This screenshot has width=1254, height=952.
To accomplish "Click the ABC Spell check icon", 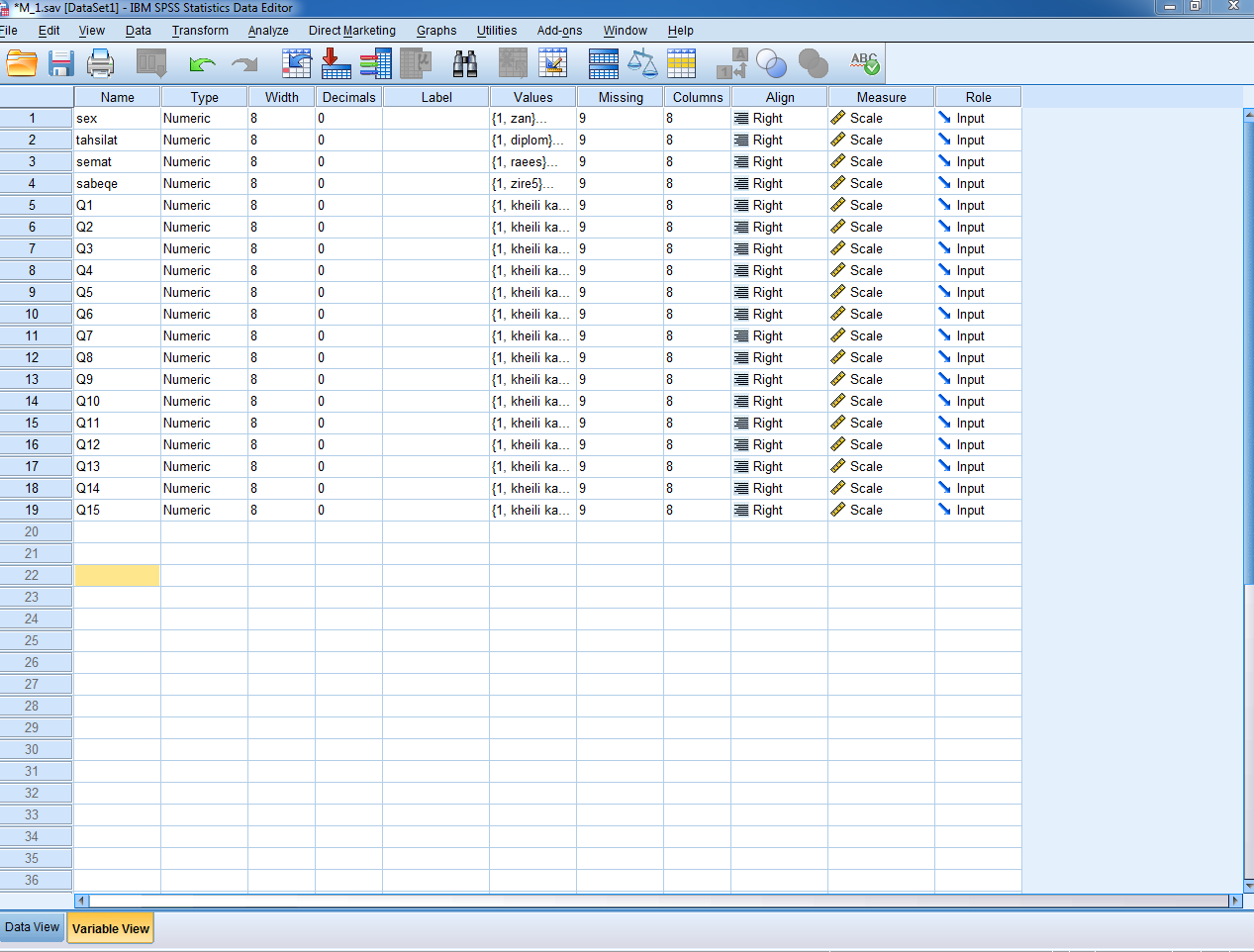I will [x=864, y=64].
